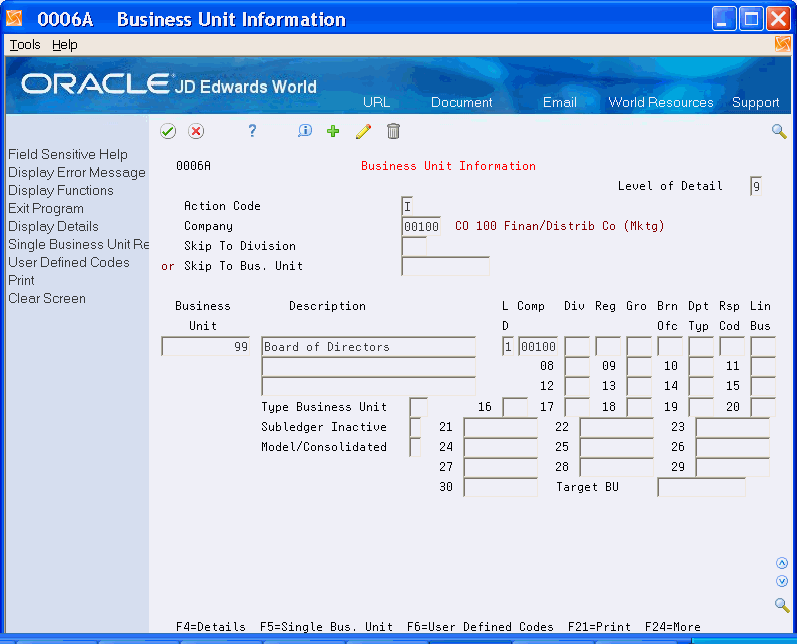The width and height of the screenshot is (797, 644).
Task: Open World Resources link
Action: click(661, 102)
